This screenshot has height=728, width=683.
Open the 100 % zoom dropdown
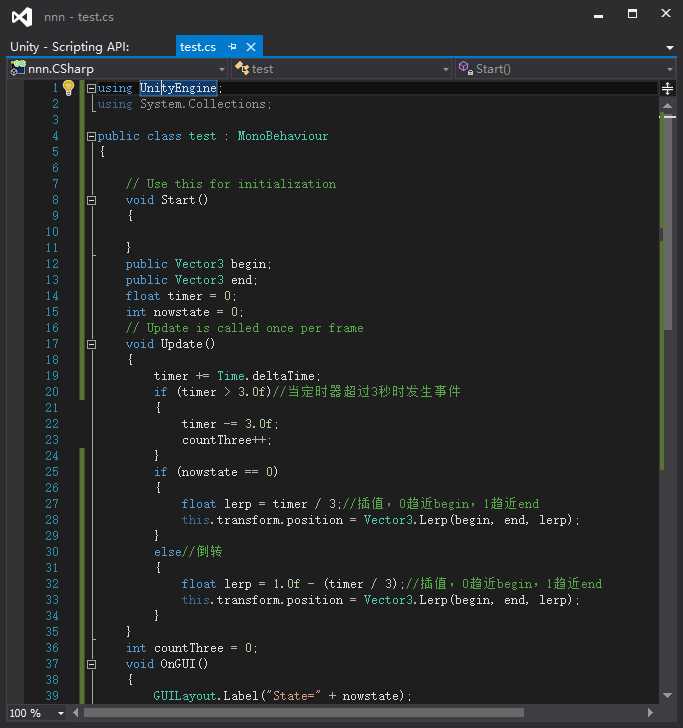pyautogui.click(x=61, y=713)
